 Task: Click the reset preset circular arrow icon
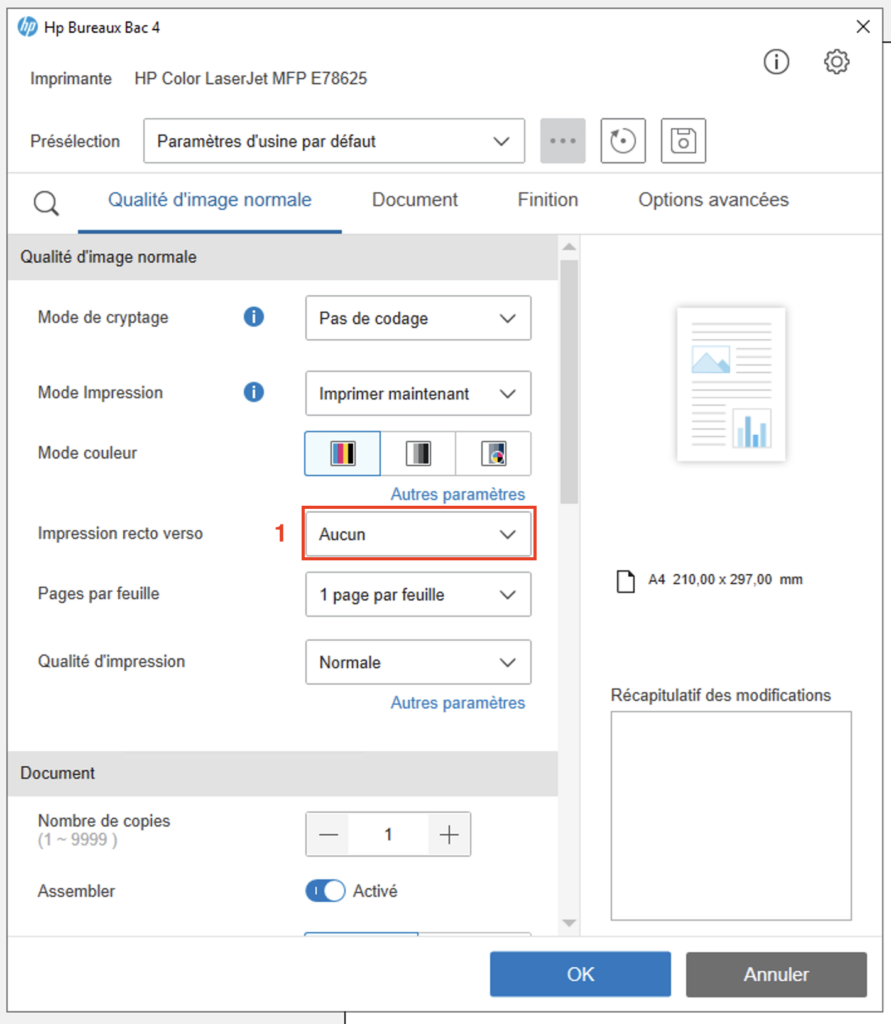pyautogui.click(x=623, y=141)
